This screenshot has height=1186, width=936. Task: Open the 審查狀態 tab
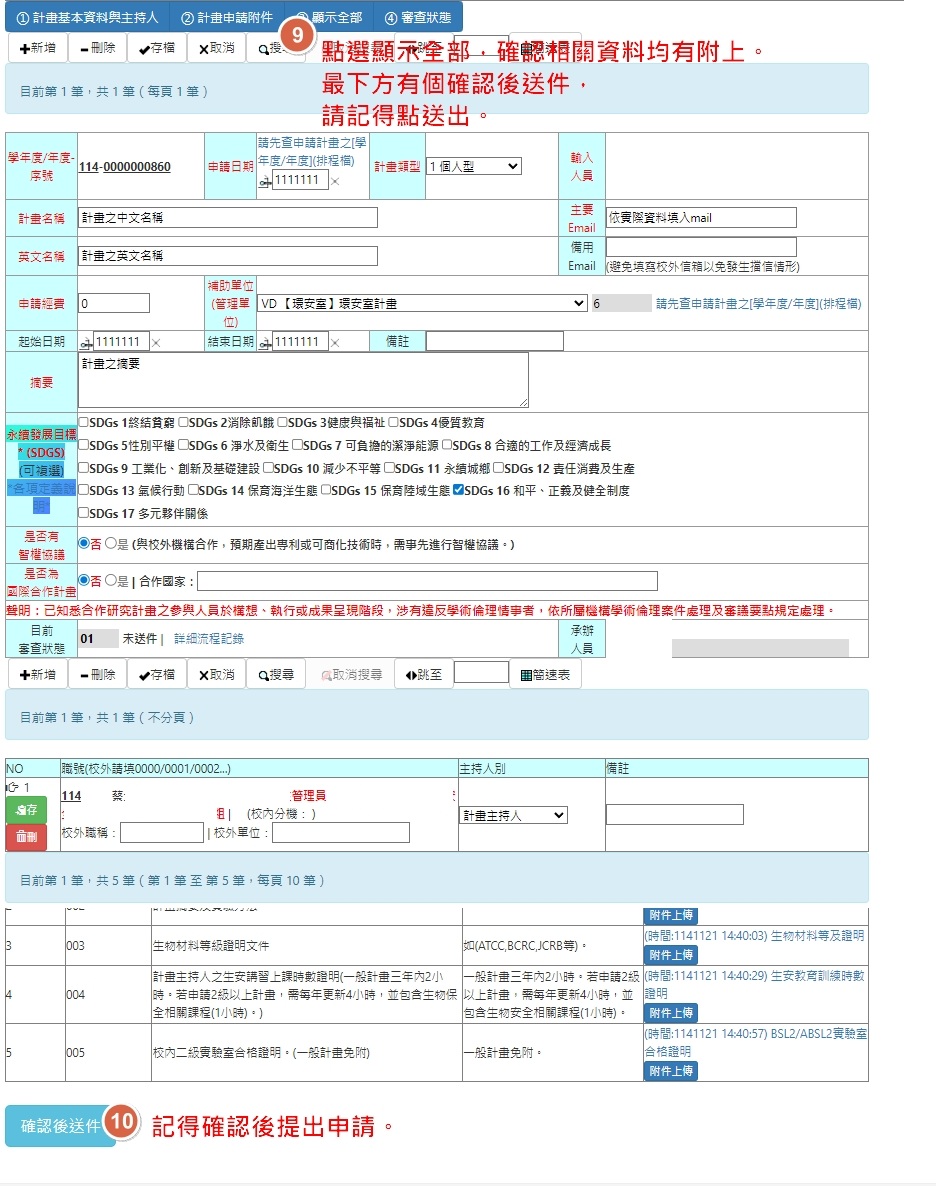tap(417, 17)
